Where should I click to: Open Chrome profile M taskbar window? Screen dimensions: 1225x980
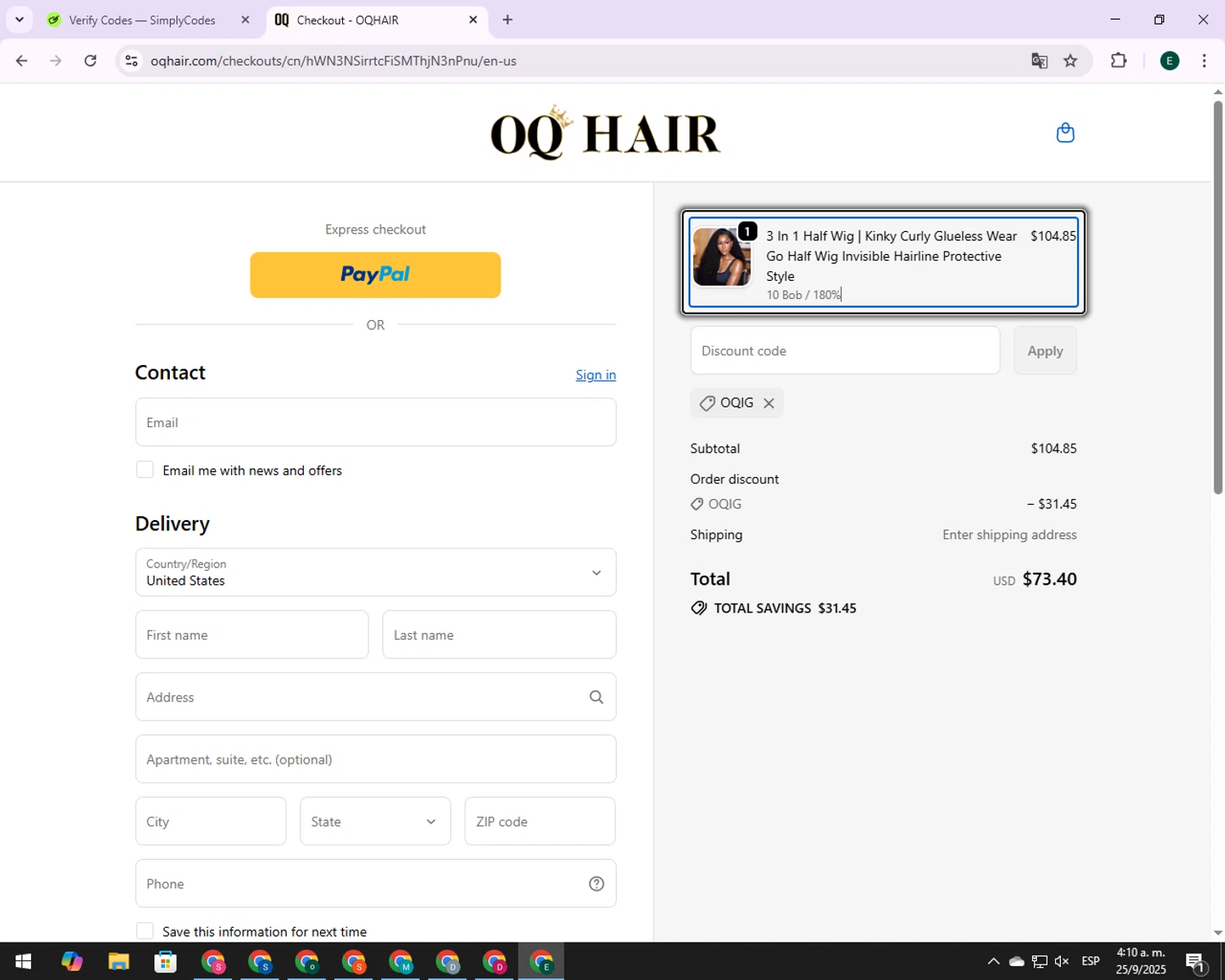pos(400,962)
